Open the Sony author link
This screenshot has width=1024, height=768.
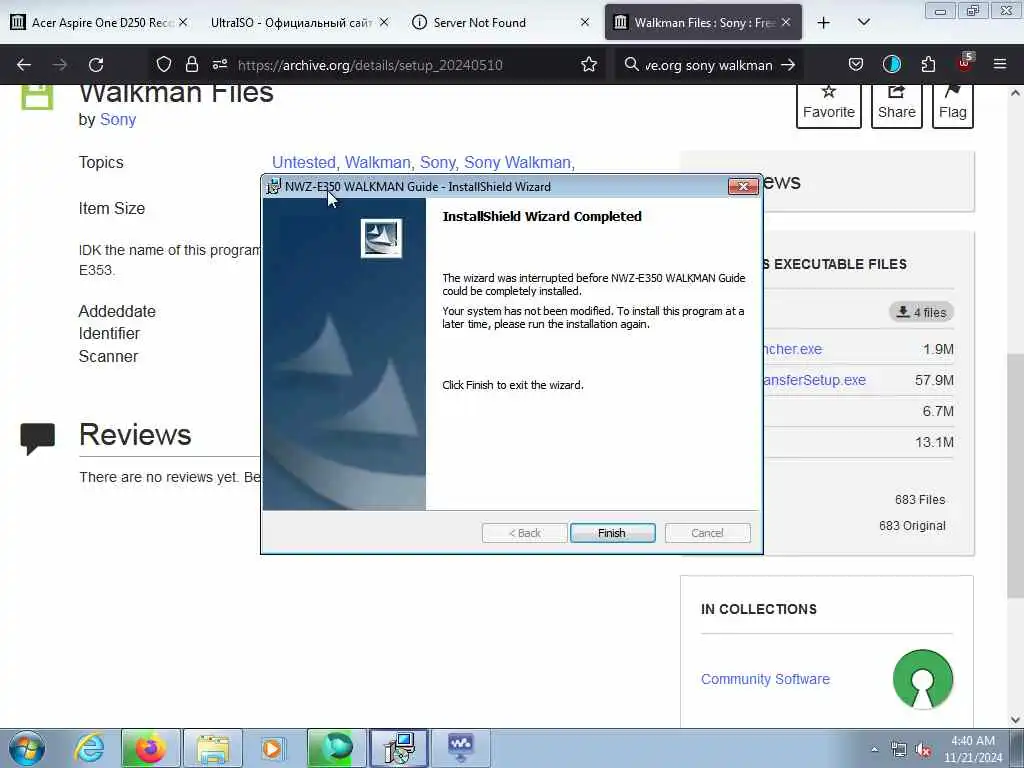pos(118,120)
